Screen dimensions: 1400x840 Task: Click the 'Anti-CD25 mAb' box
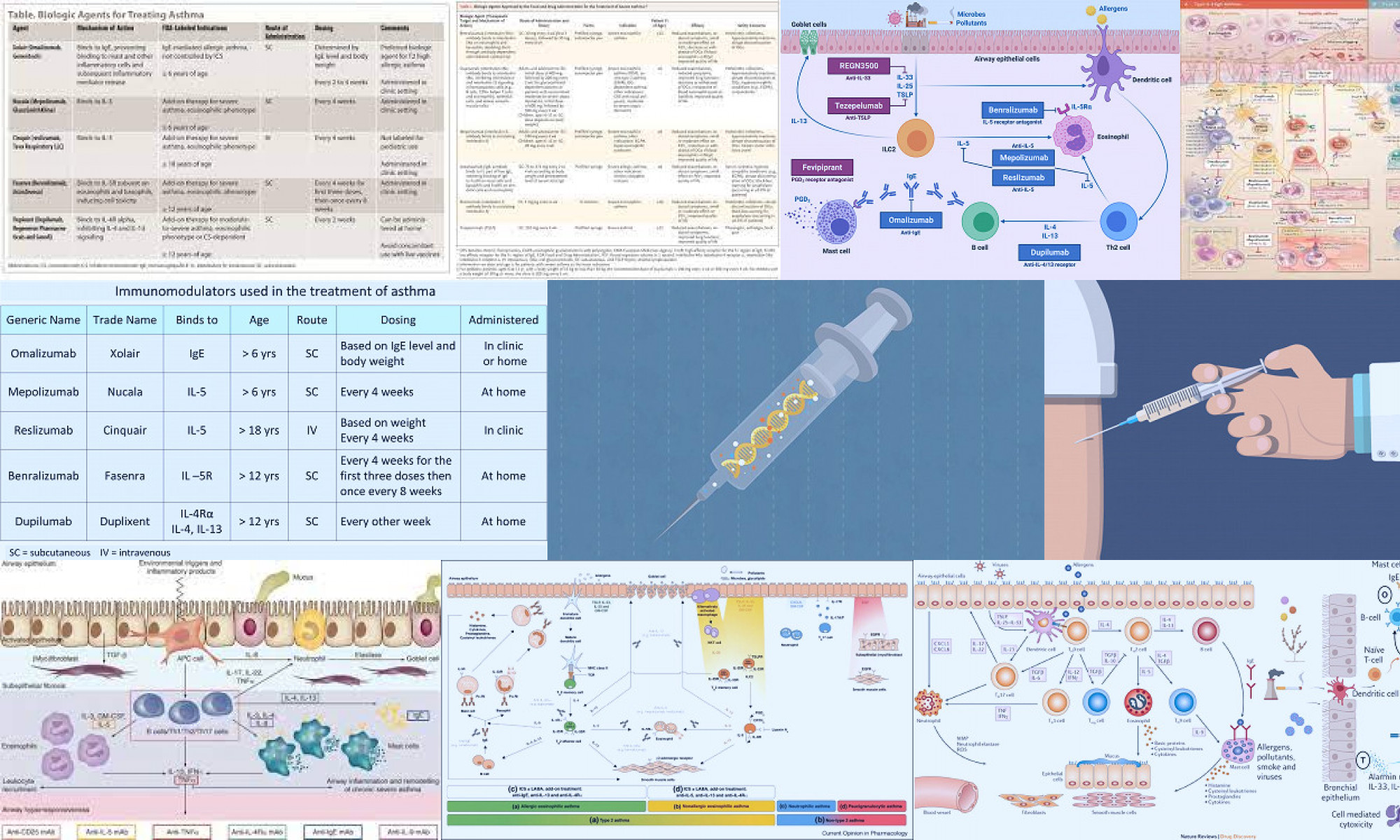(30, 832)
